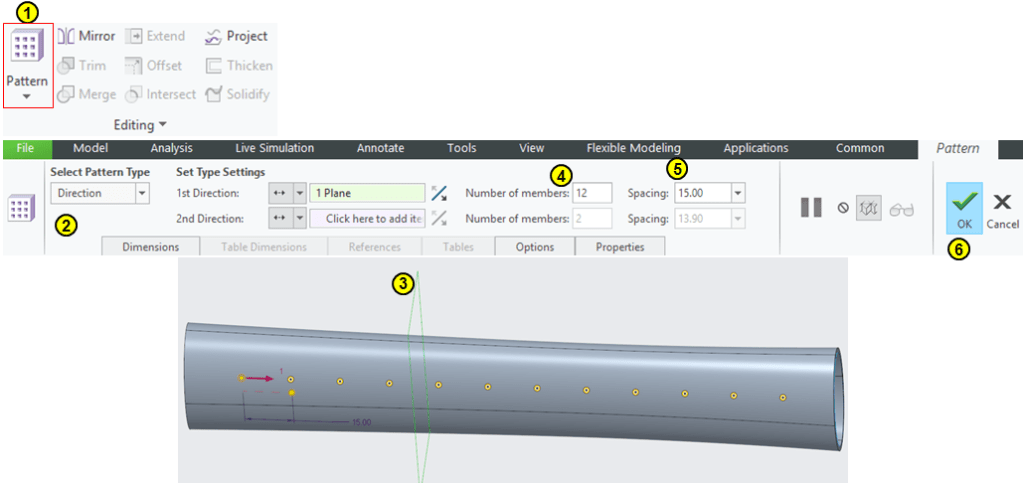Click the 2nd Direction reference collector box
Viewport: 1024px width, 483px height.
[367, 218]
